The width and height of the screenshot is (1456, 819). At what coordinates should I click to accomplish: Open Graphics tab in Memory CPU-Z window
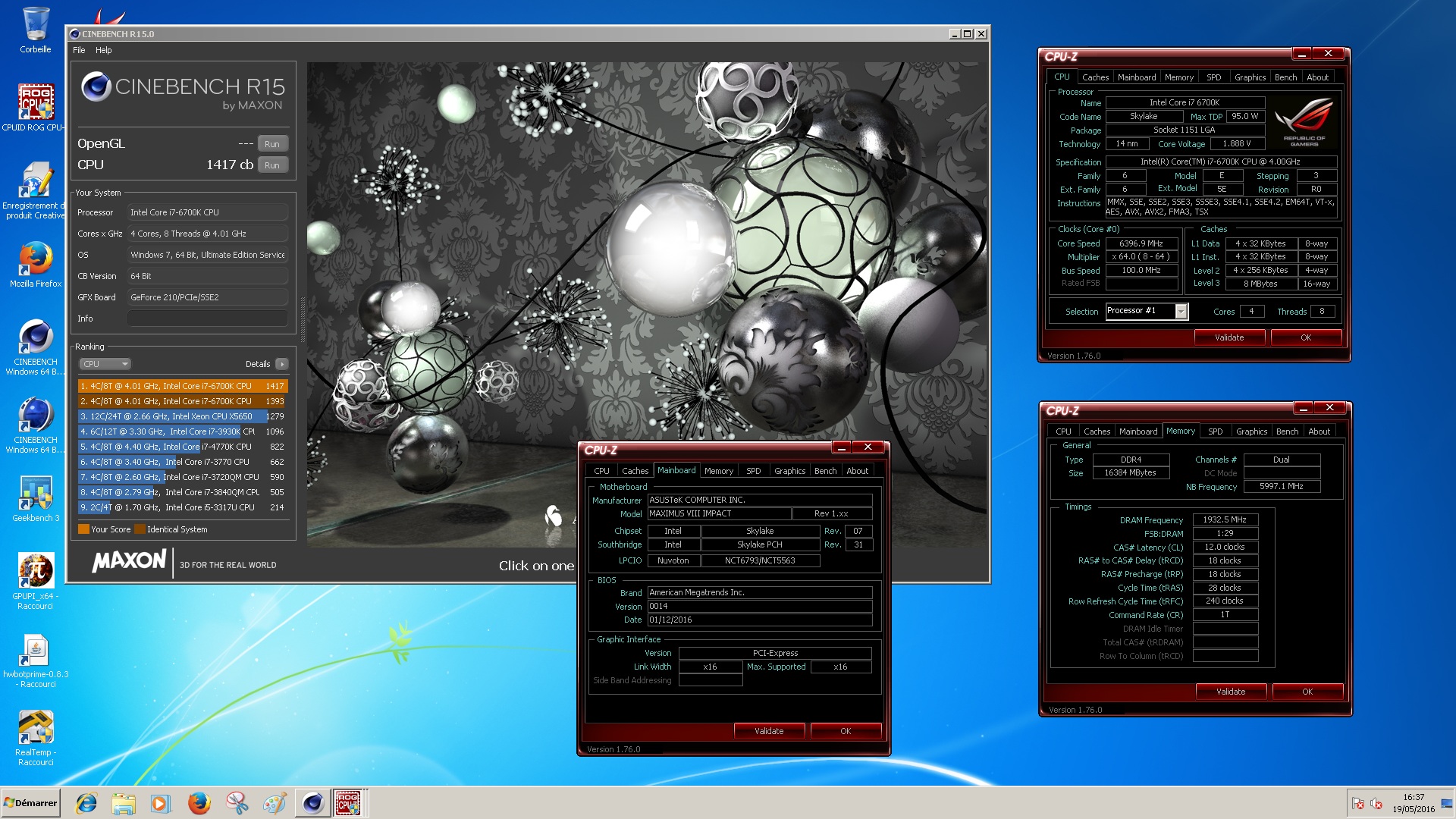(x=1251, y=431)
